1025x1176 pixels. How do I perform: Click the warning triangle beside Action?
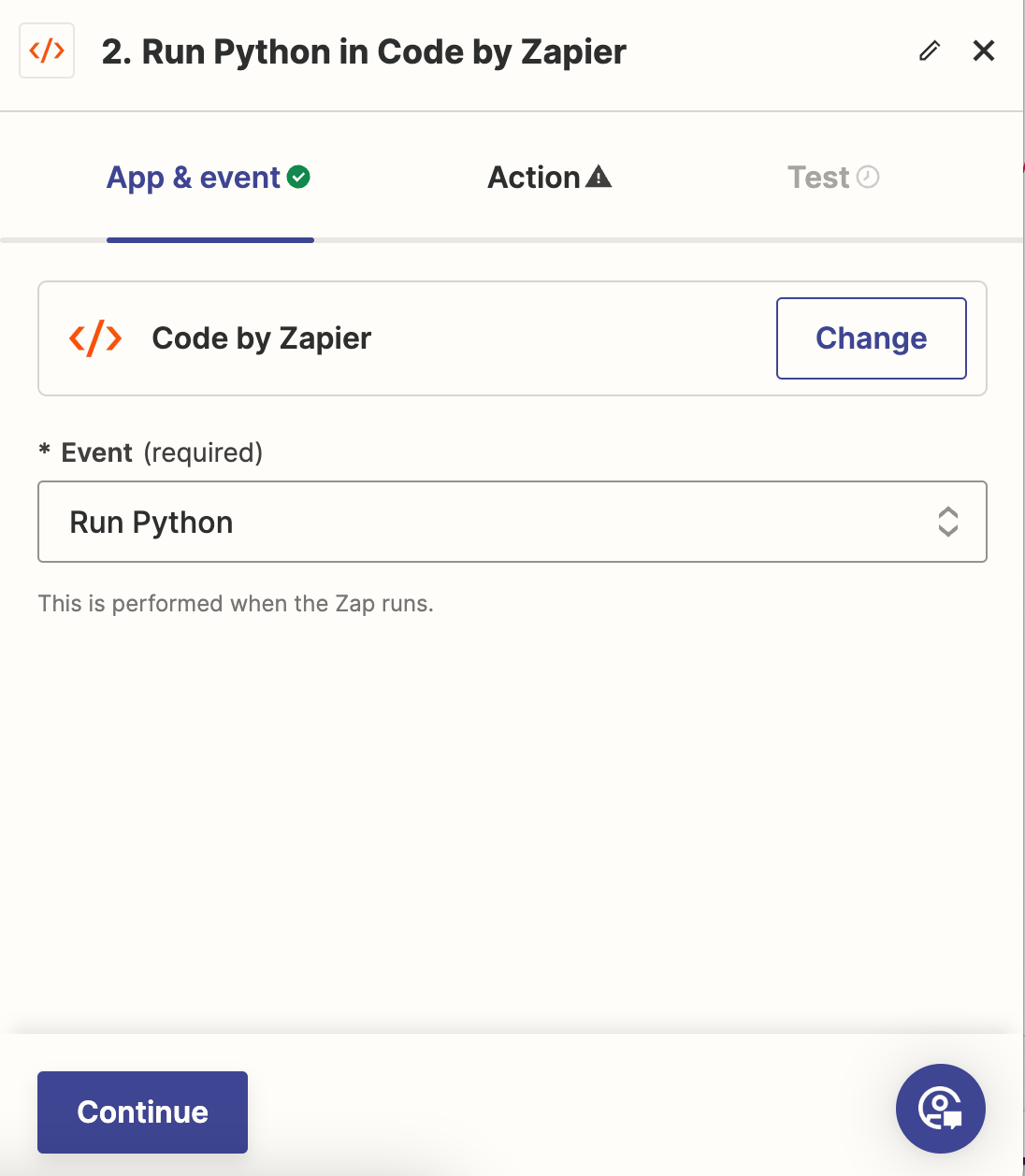(599, 177)
